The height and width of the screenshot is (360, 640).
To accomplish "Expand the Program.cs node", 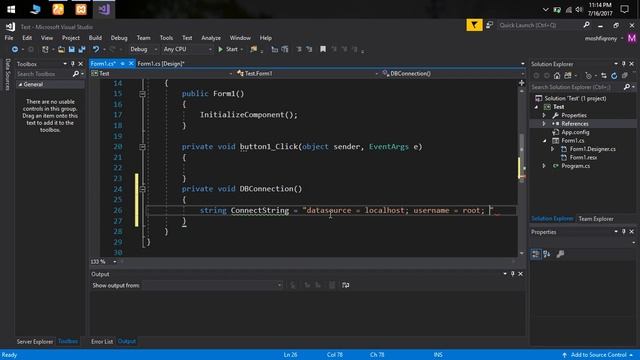I will tap(544, 166).
